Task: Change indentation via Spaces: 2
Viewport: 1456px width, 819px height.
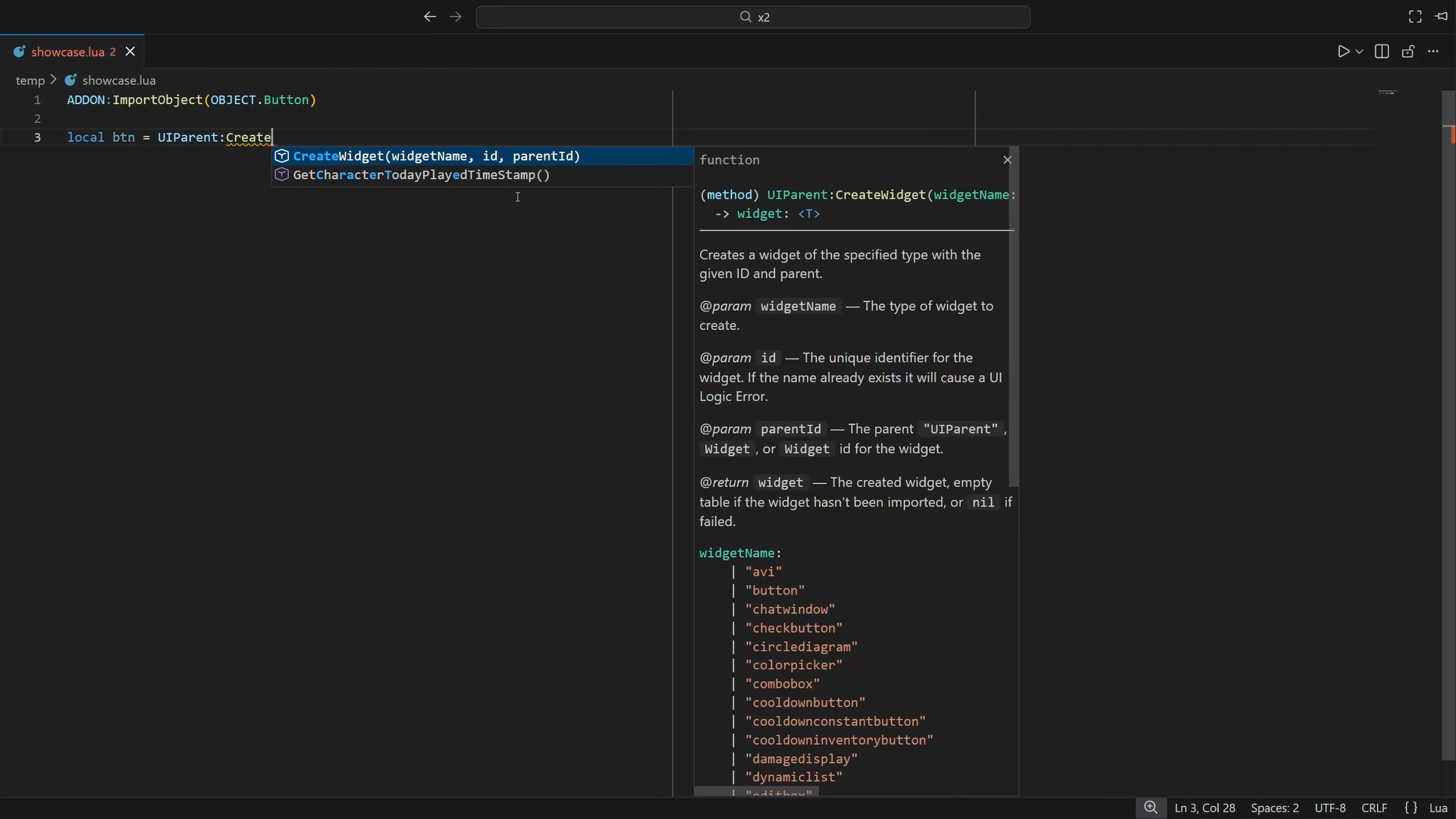Action: click(x=1275, y=808)
